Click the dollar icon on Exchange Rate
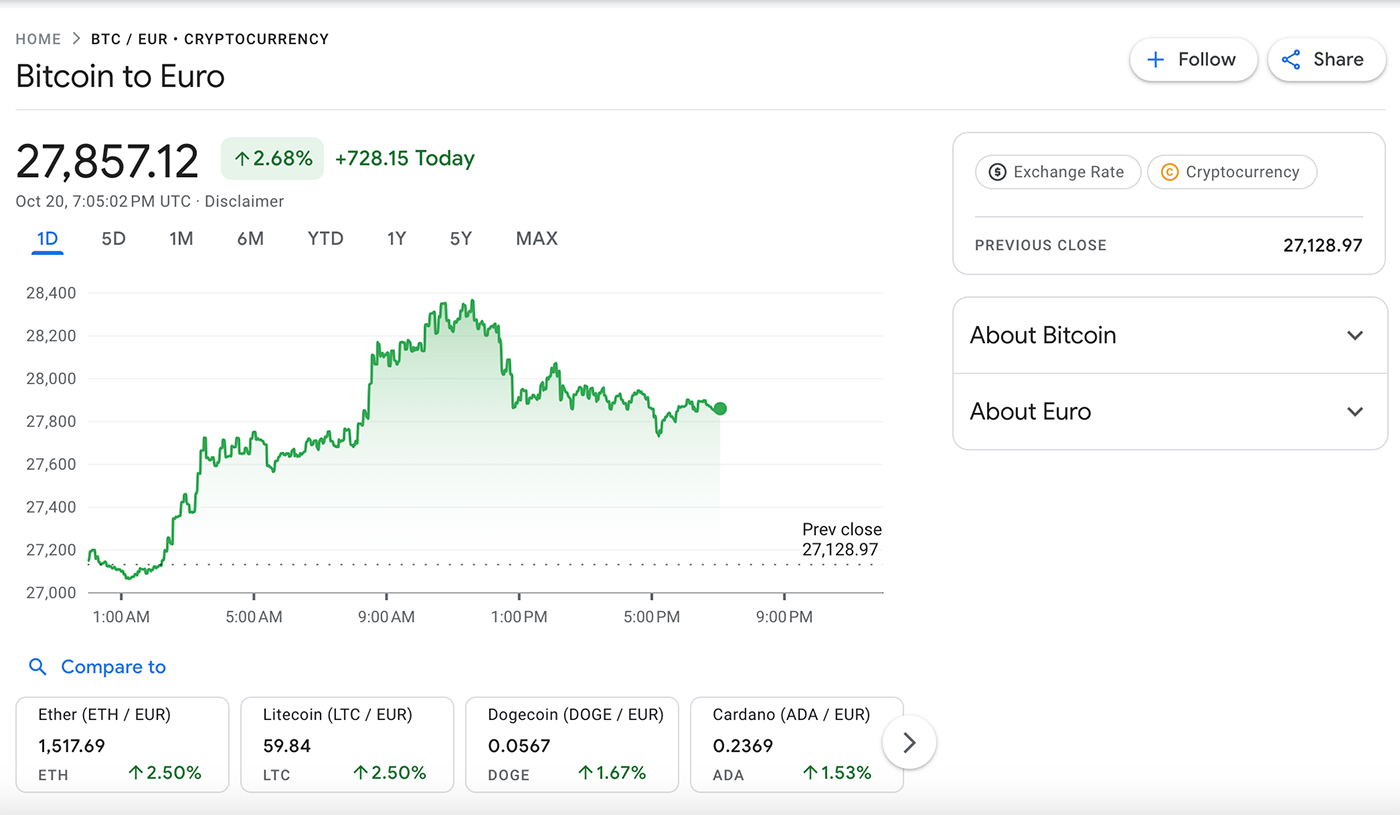 tap(997, 172)
